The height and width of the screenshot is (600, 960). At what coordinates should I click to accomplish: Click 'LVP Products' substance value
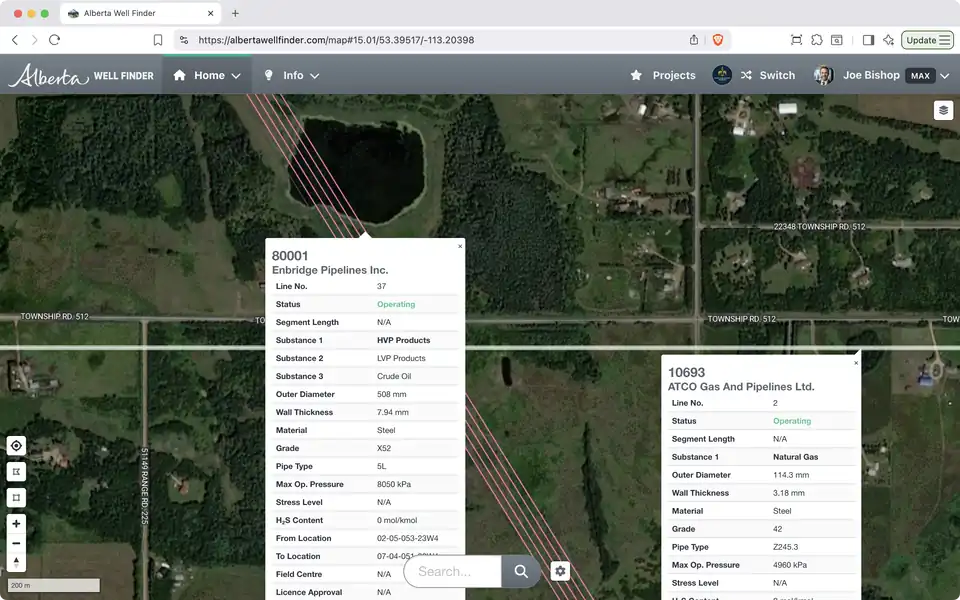401,358
